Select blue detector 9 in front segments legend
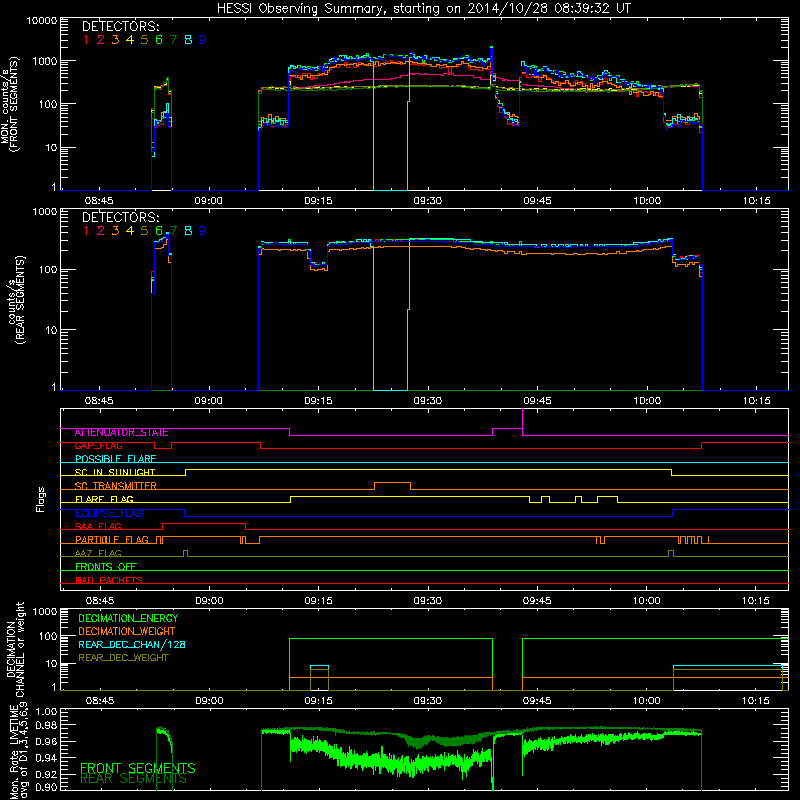The width and height of the screenshot is (800, 800). pyautogui.click(x=203, y=40)
